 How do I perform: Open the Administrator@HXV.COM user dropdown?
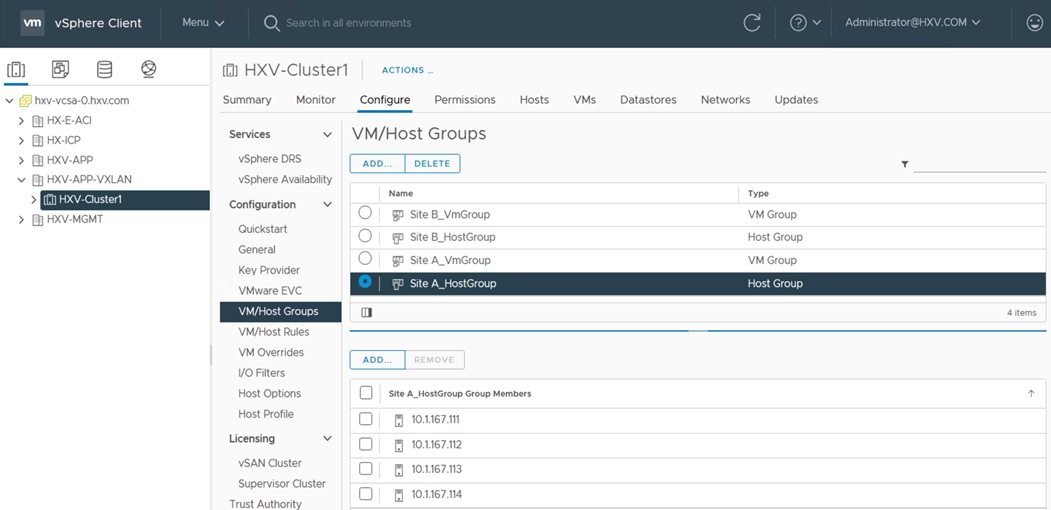click(x=912, y=23)
